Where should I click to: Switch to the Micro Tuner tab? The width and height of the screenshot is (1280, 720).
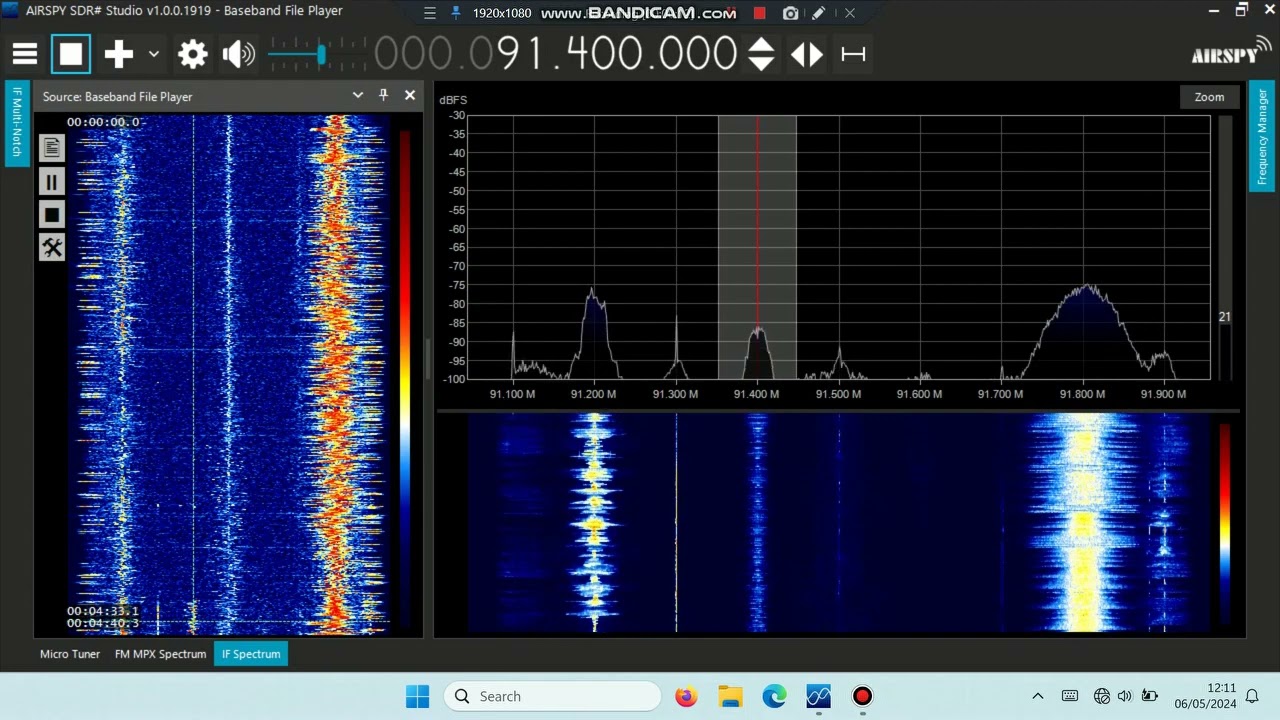point(70,654)
